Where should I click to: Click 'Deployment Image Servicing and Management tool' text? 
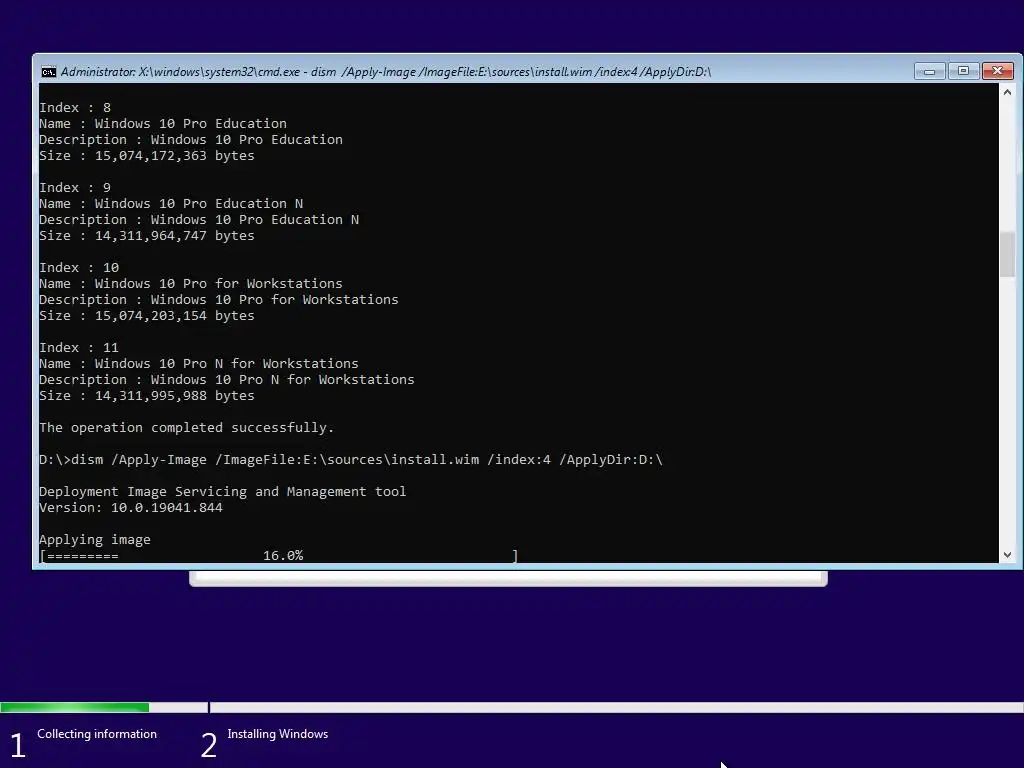pyautogui.click(x=223, y=492)
